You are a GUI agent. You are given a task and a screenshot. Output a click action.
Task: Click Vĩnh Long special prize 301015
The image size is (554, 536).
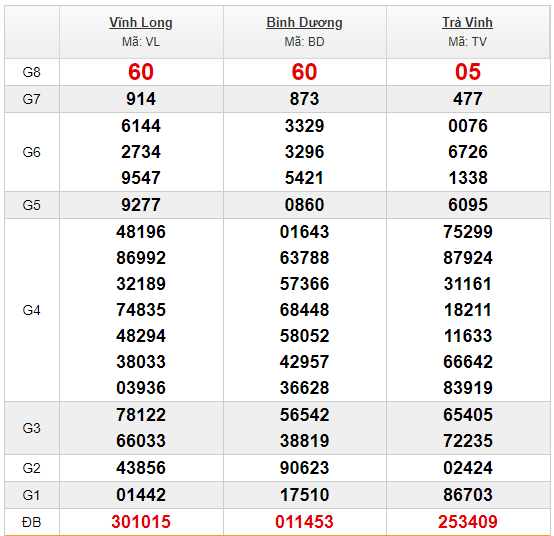(x=141, y=522)
